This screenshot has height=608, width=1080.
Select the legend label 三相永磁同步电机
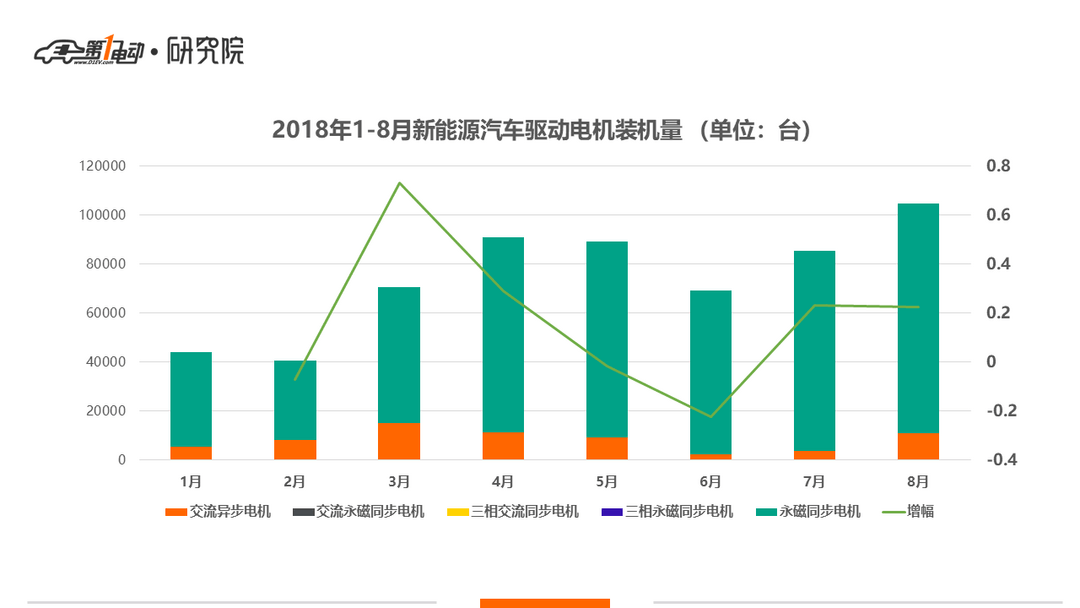click(x=679, y=512)
